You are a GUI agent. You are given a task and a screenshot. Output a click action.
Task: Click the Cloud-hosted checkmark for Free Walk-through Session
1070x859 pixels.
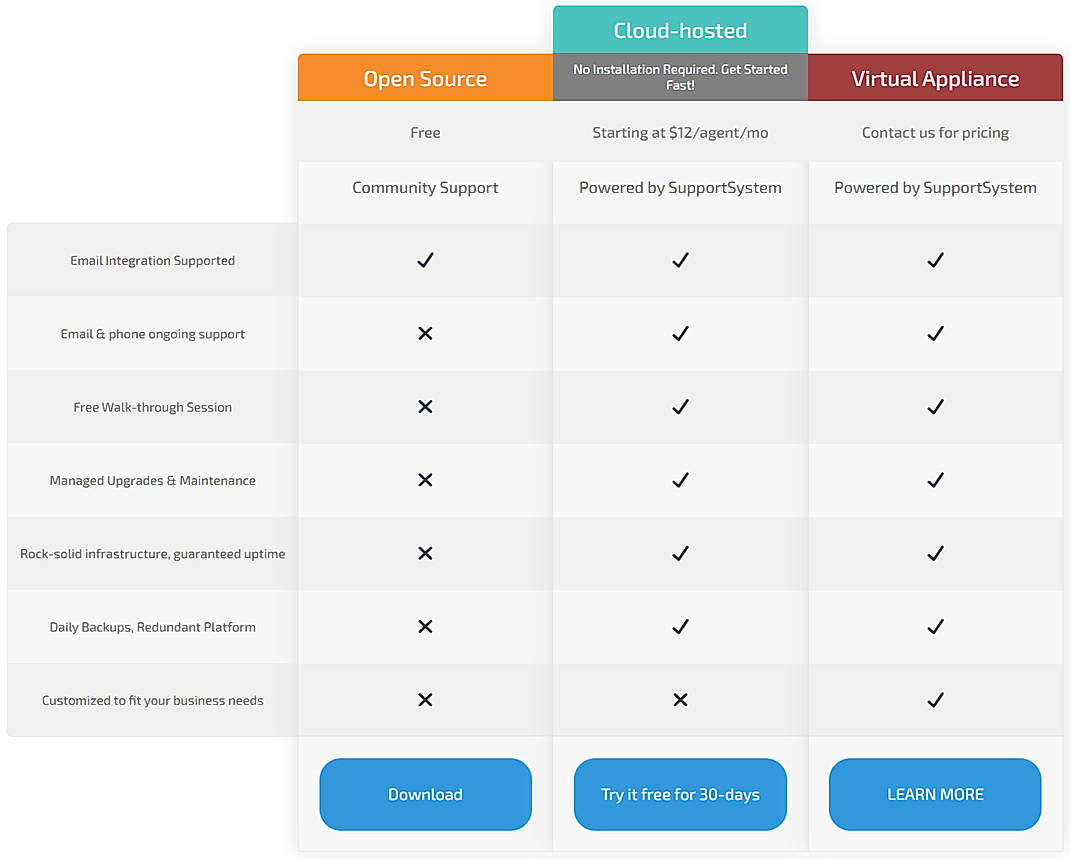pyautogui.click(x=680, y=407)
